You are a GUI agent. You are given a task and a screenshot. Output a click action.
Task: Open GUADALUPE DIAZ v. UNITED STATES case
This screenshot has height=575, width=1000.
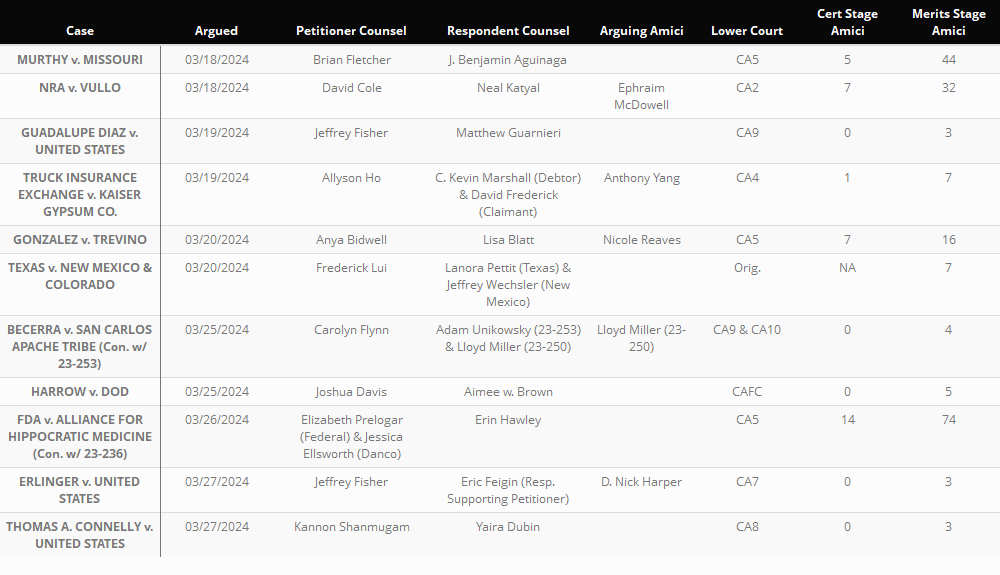[80, 141]
